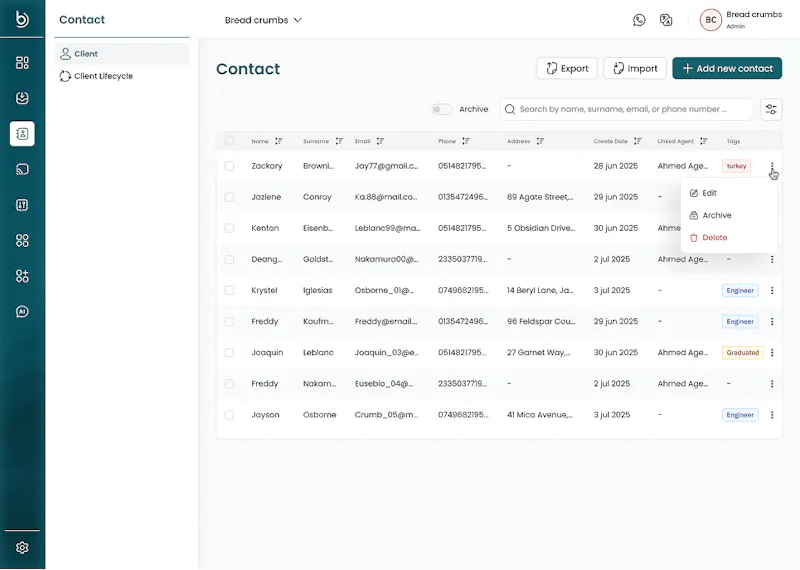The height and width of the screenshot is (570, 800).
Task: Select the Client menu item
Action: (x=122, y=54)
